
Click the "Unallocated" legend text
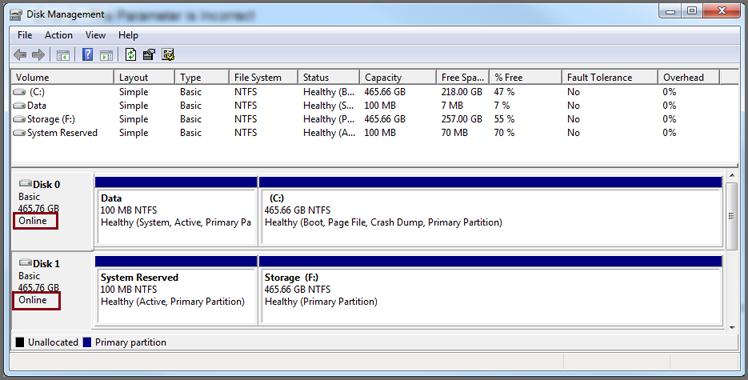tap(53, 342)
